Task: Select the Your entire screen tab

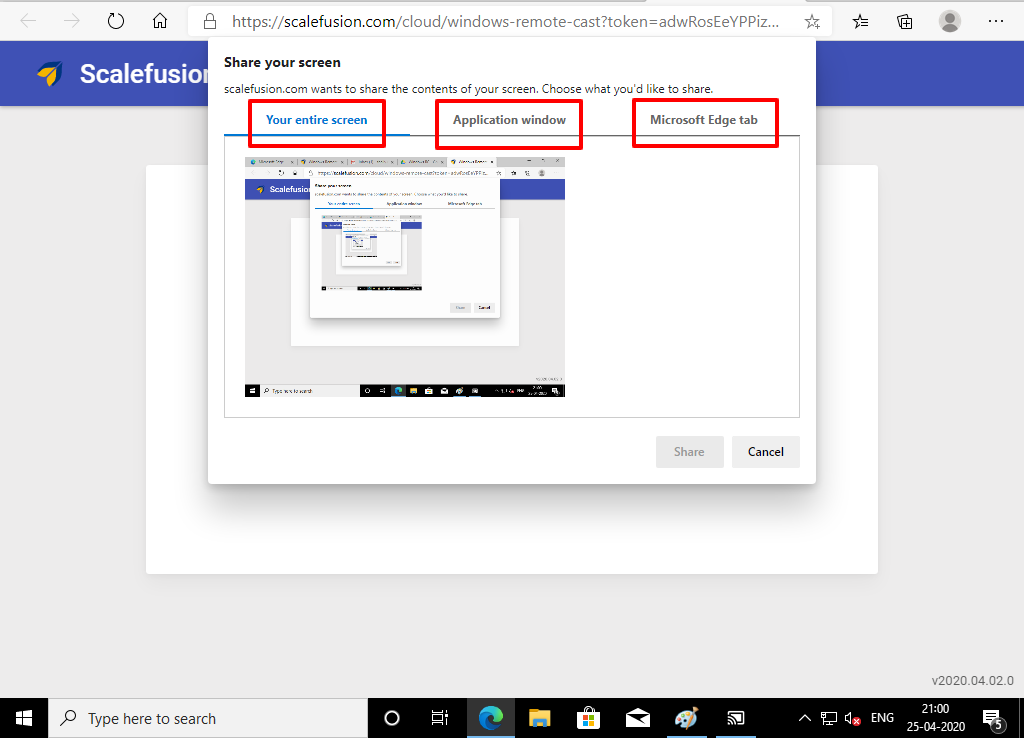Action: pos(317,120)
